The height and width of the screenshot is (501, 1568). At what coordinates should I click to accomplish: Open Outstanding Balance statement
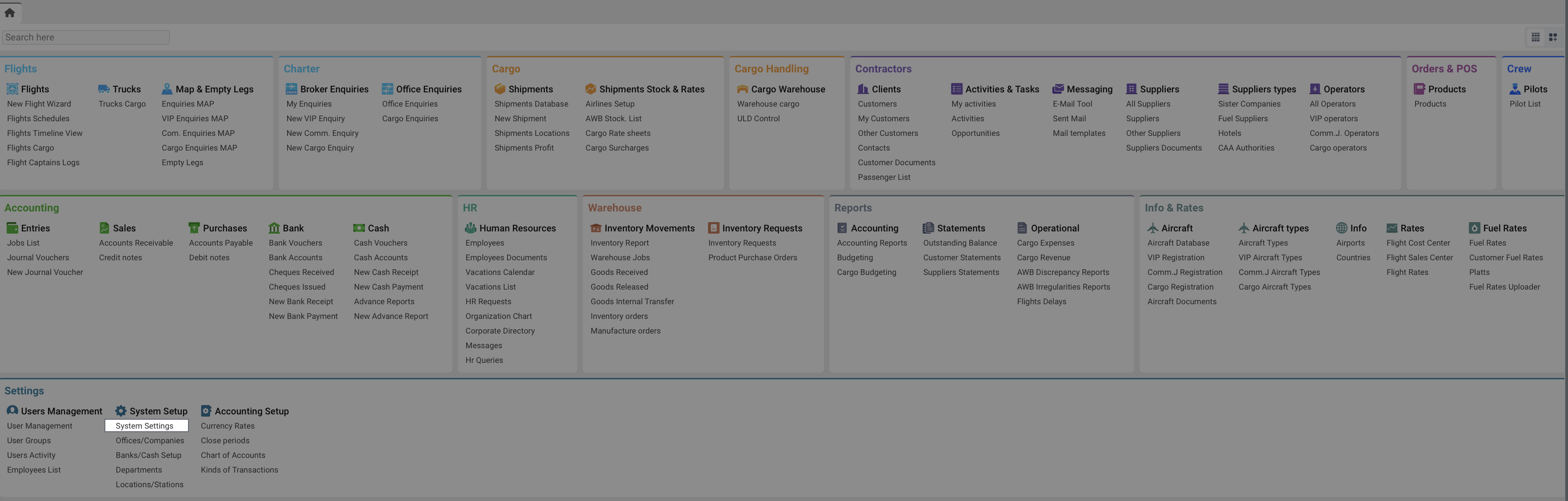(959, 243)
